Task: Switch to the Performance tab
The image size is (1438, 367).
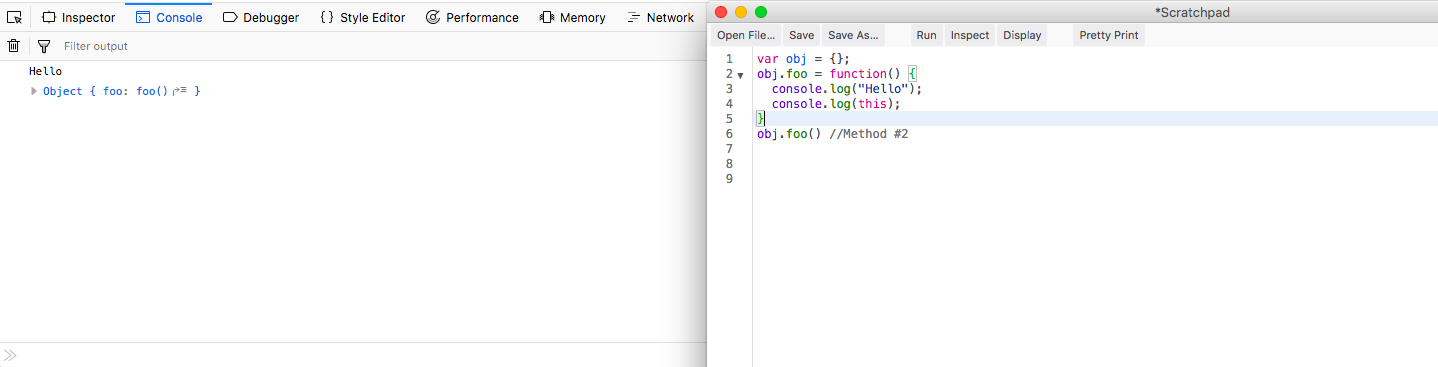Action: [472, 17]
